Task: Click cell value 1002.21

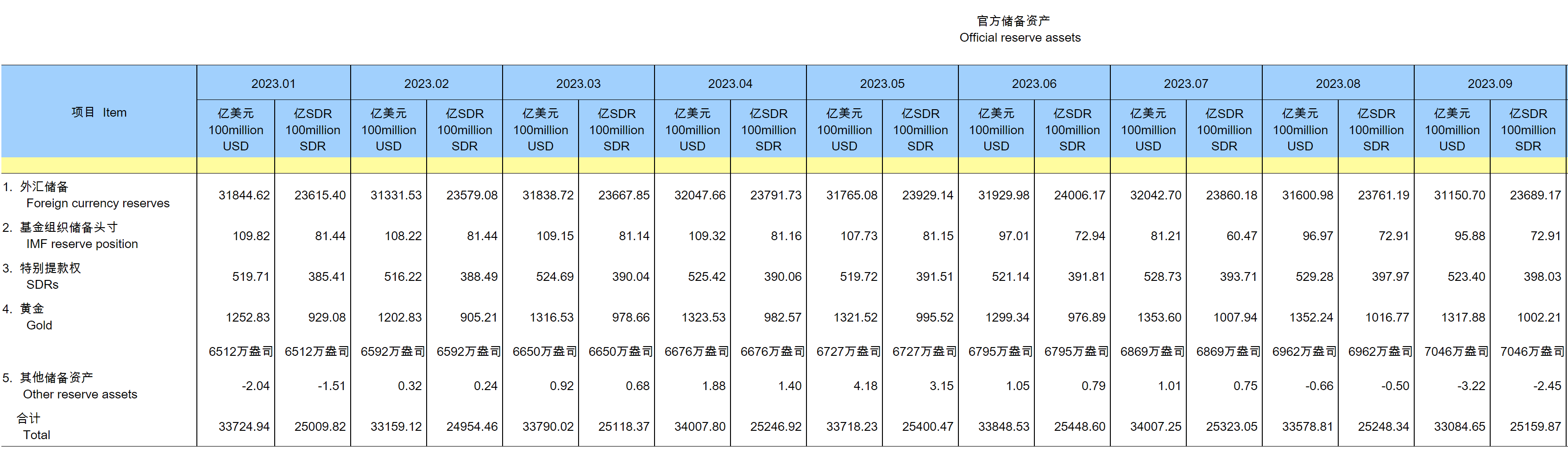Action: pyautogui.click(x=1539, y=317)
